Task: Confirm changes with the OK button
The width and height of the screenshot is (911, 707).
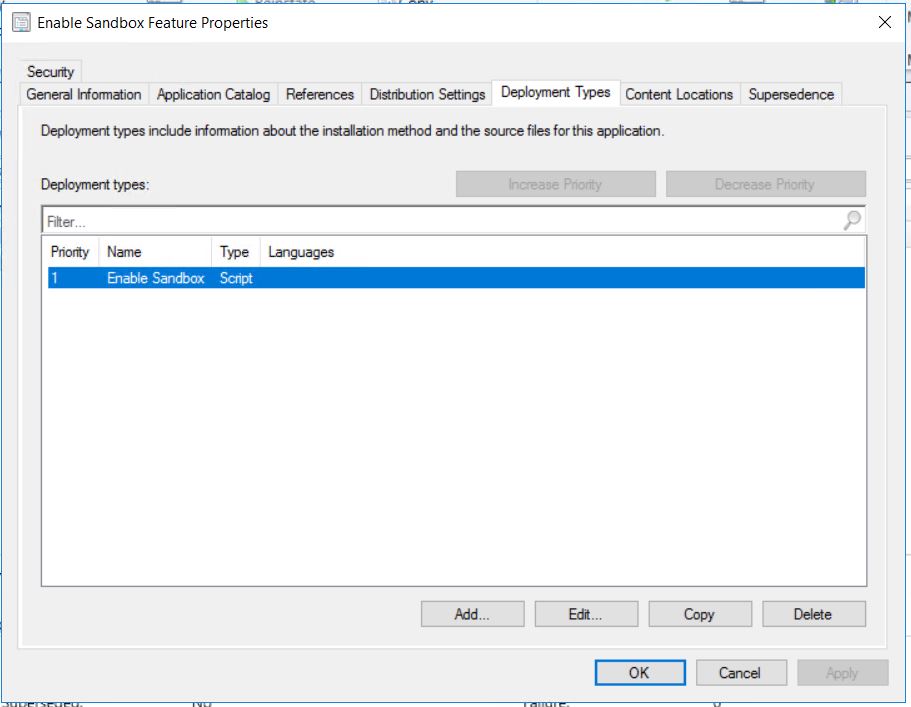Action: click(639, 672)
